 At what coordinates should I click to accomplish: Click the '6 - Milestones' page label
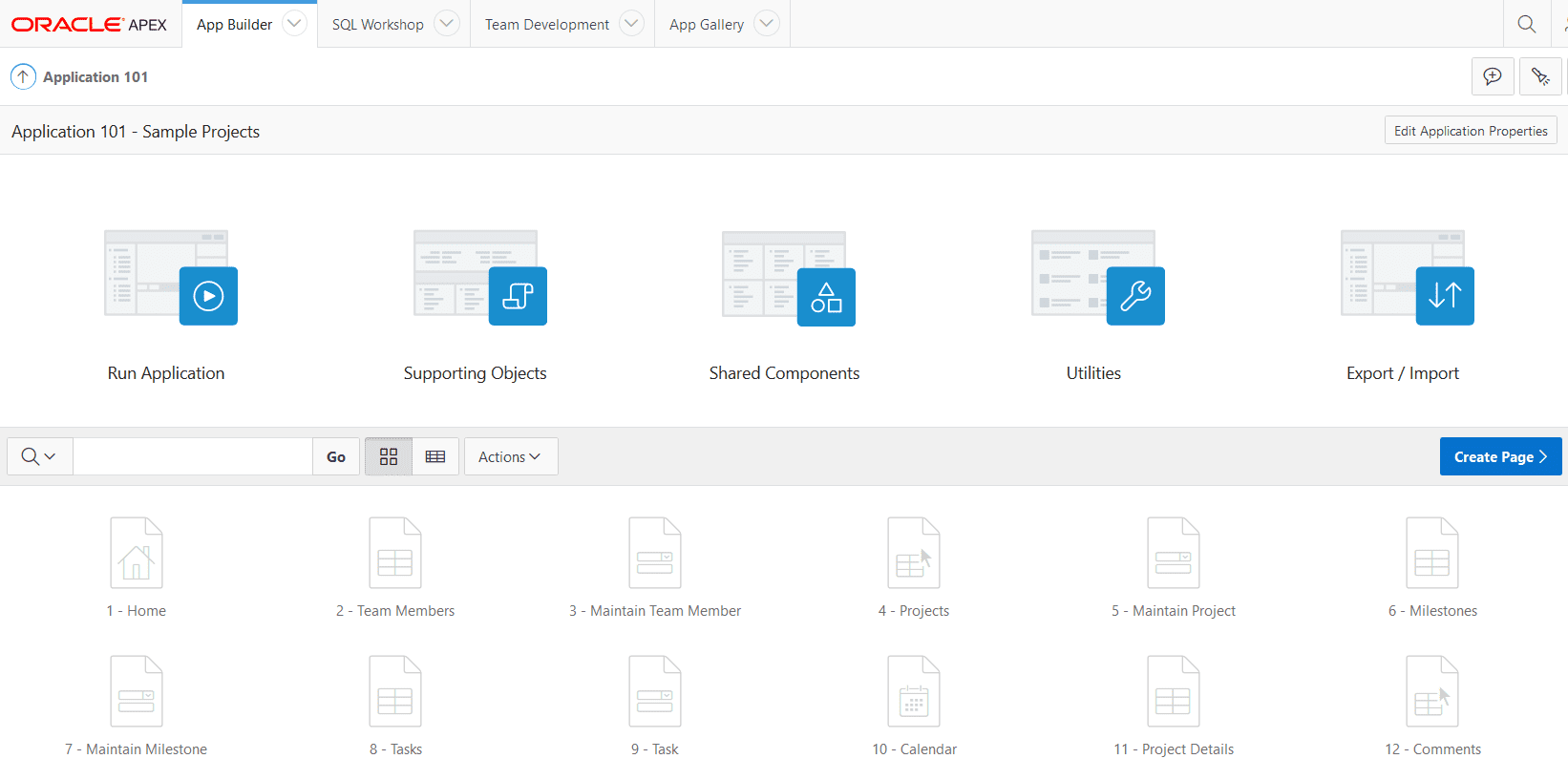point(1432,611)
